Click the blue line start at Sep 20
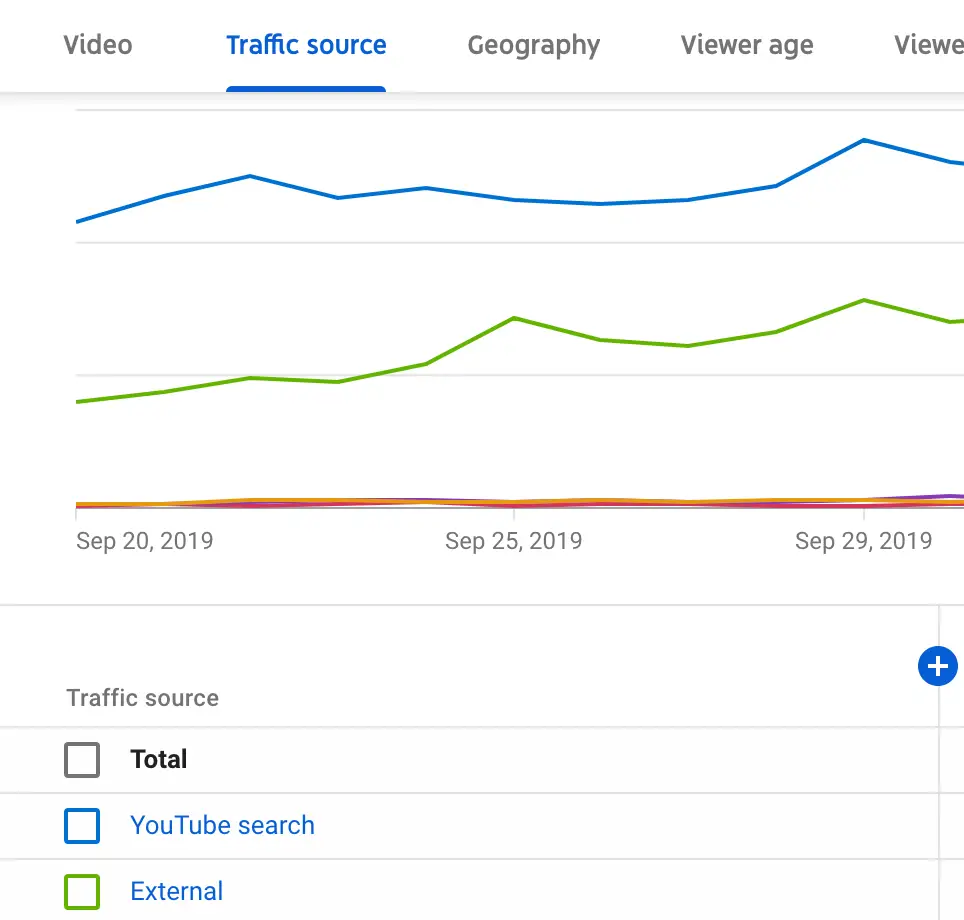Image resolution: width=964 pixels, height=920 pixels. click(x=78, y=221)
